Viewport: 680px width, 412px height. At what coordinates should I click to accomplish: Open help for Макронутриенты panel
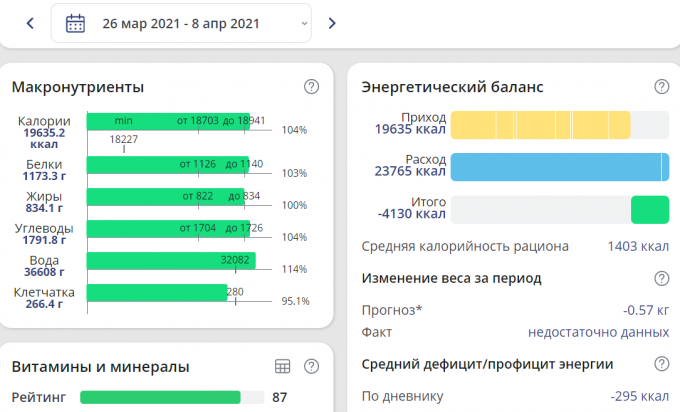(x=311, y=87)
